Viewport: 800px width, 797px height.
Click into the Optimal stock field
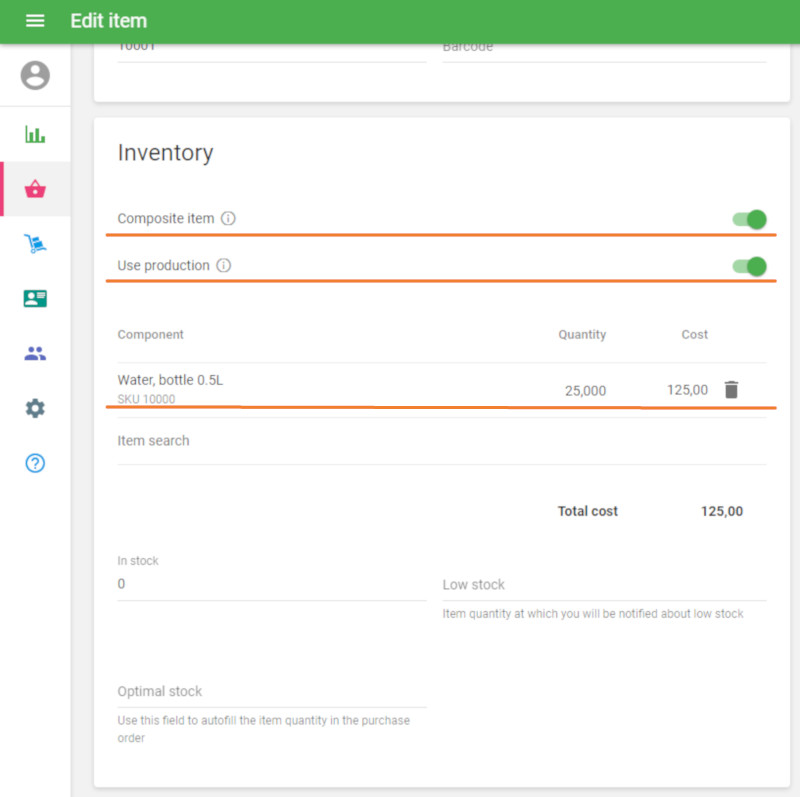[x=271, y=692]
